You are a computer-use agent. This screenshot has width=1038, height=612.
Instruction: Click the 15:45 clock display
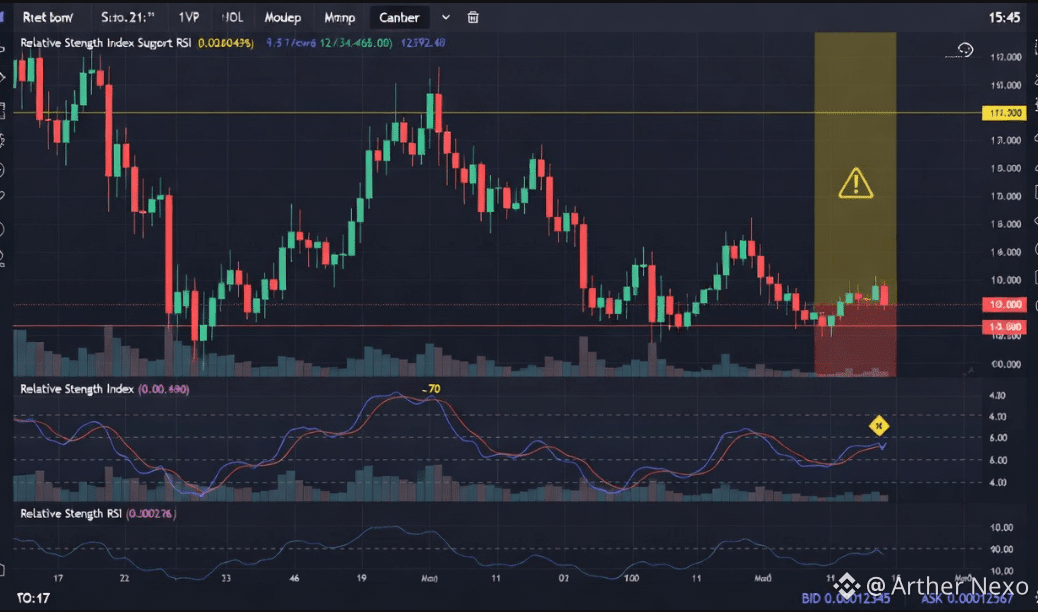pos(1004,18)
